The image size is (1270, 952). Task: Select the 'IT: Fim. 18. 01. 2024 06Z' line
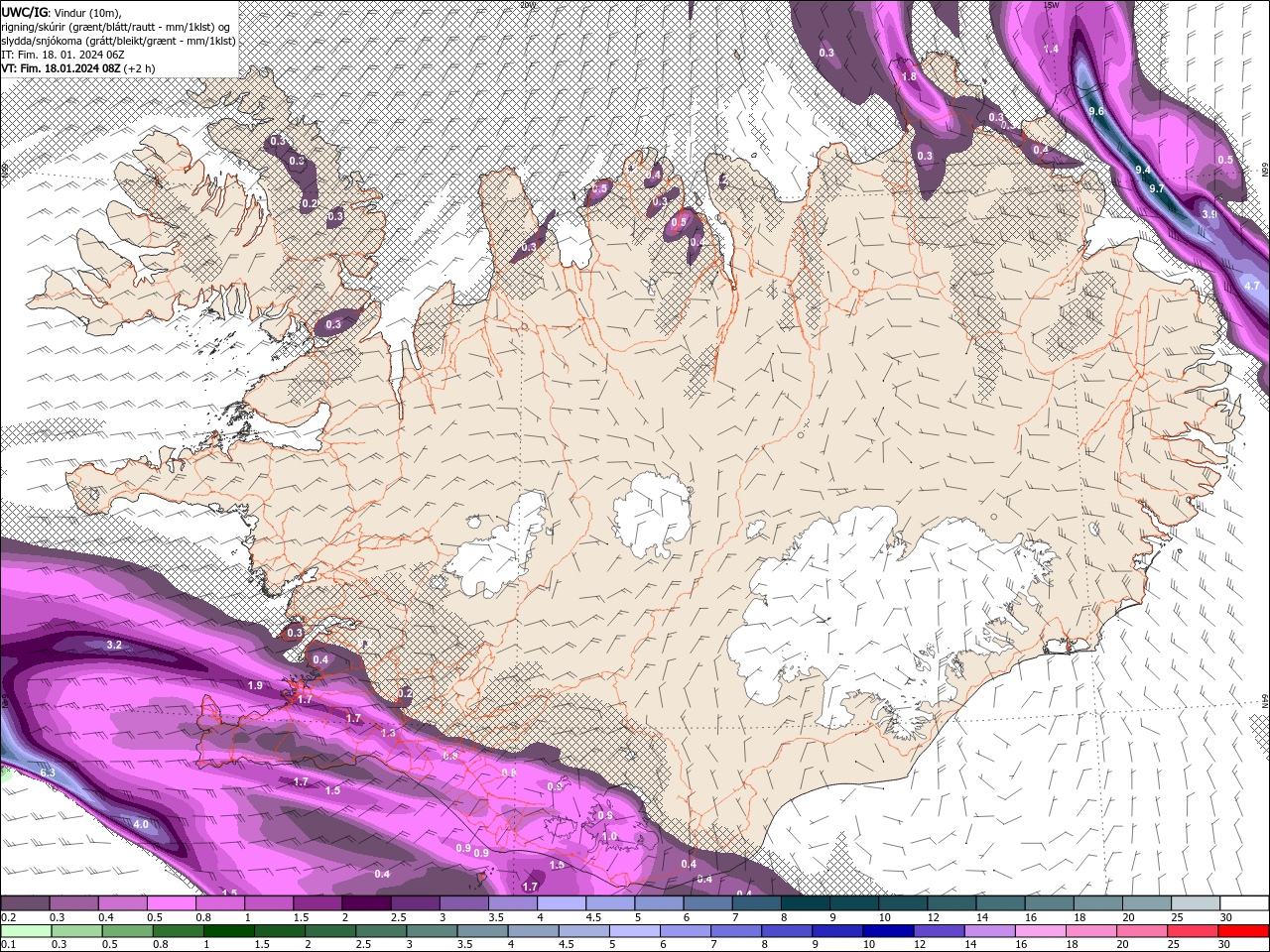click(61, 55)
